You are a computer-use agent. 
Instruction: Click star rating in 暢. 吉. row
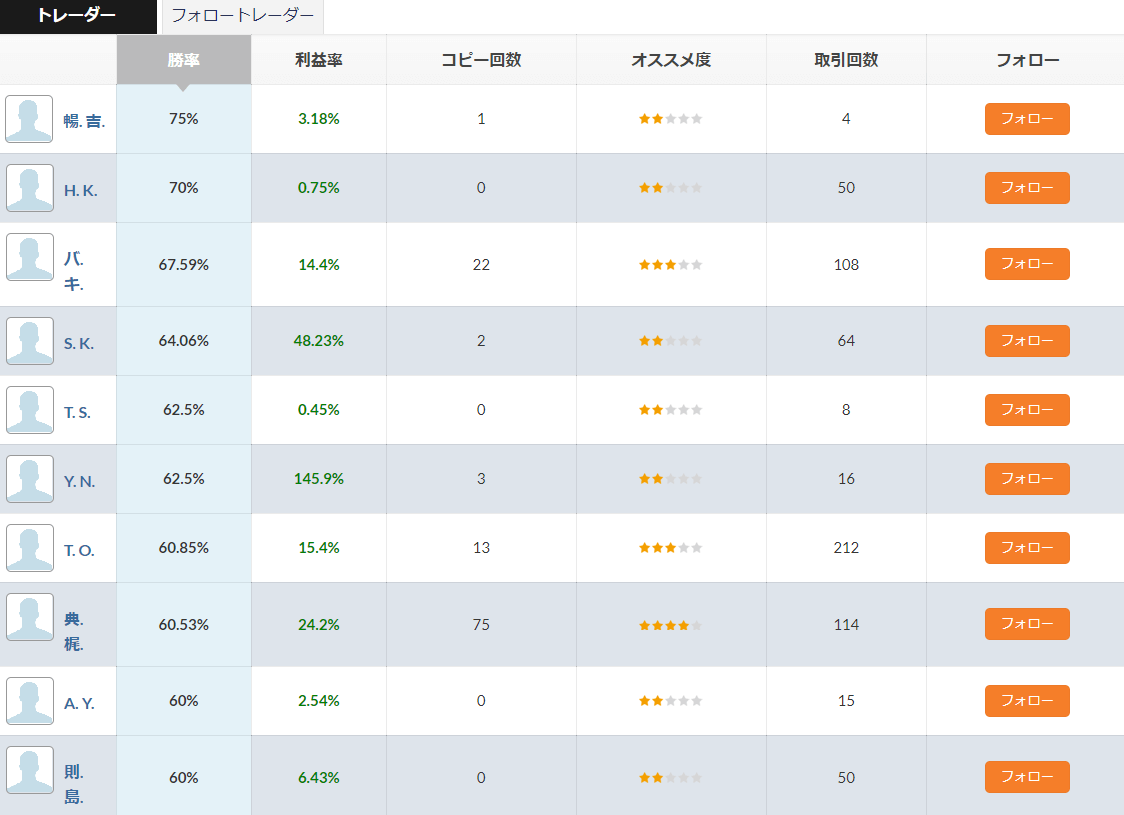coord(670,119)
